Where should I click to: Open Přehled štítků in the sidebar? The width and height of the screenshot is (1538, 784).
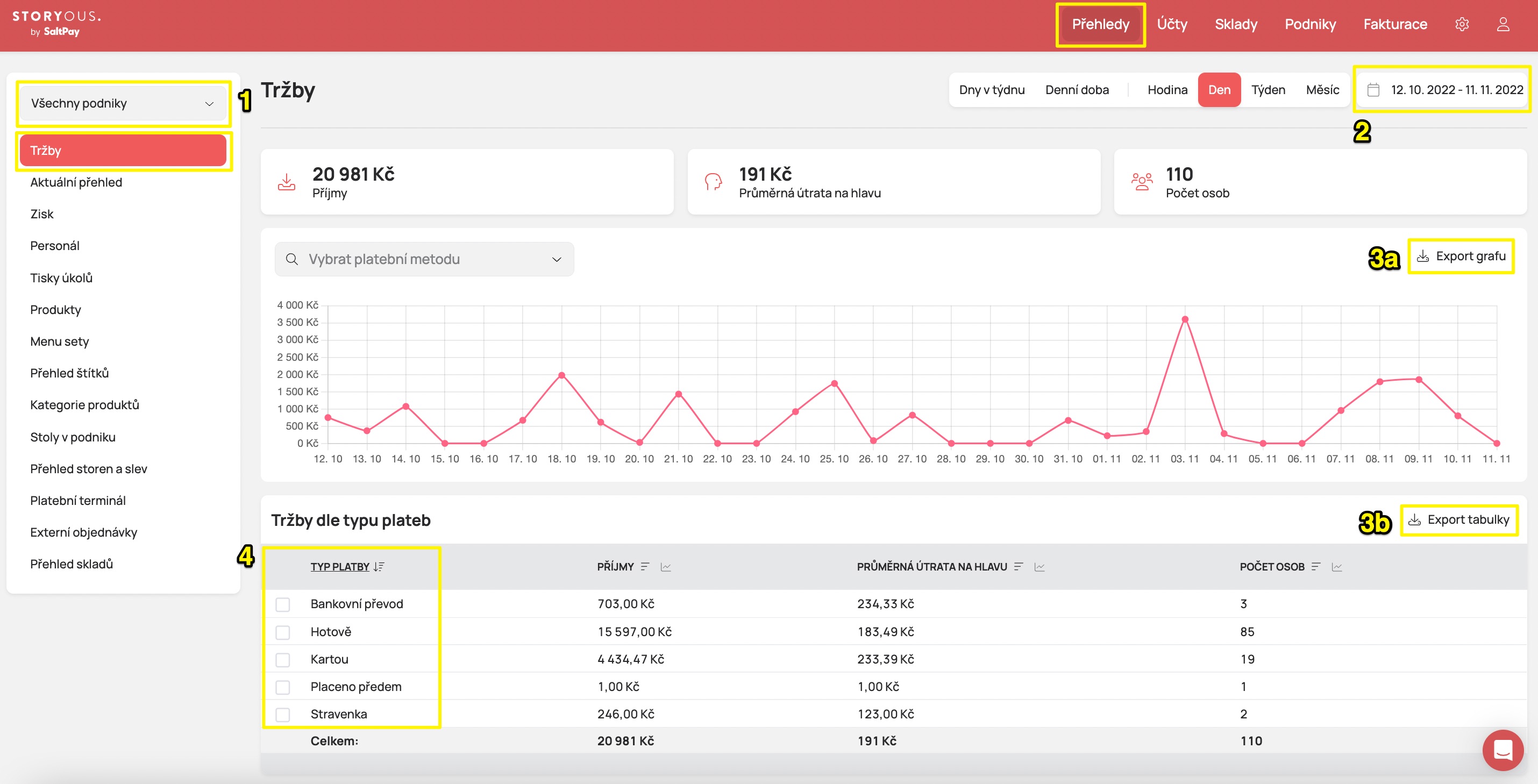click(x=69, y=373)
